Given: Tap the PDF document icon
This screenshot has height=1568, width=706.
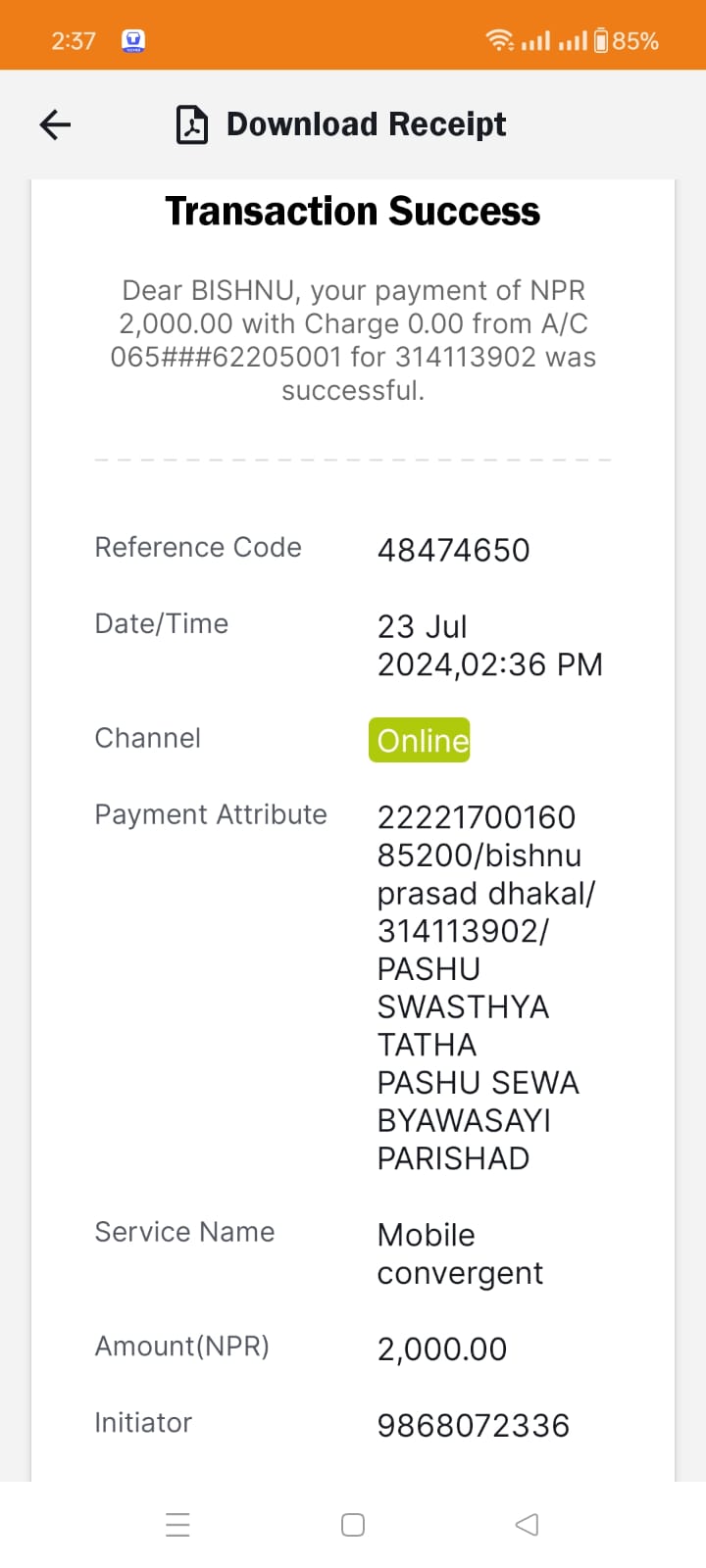Looking at the screenshot, I should (191, 124).
